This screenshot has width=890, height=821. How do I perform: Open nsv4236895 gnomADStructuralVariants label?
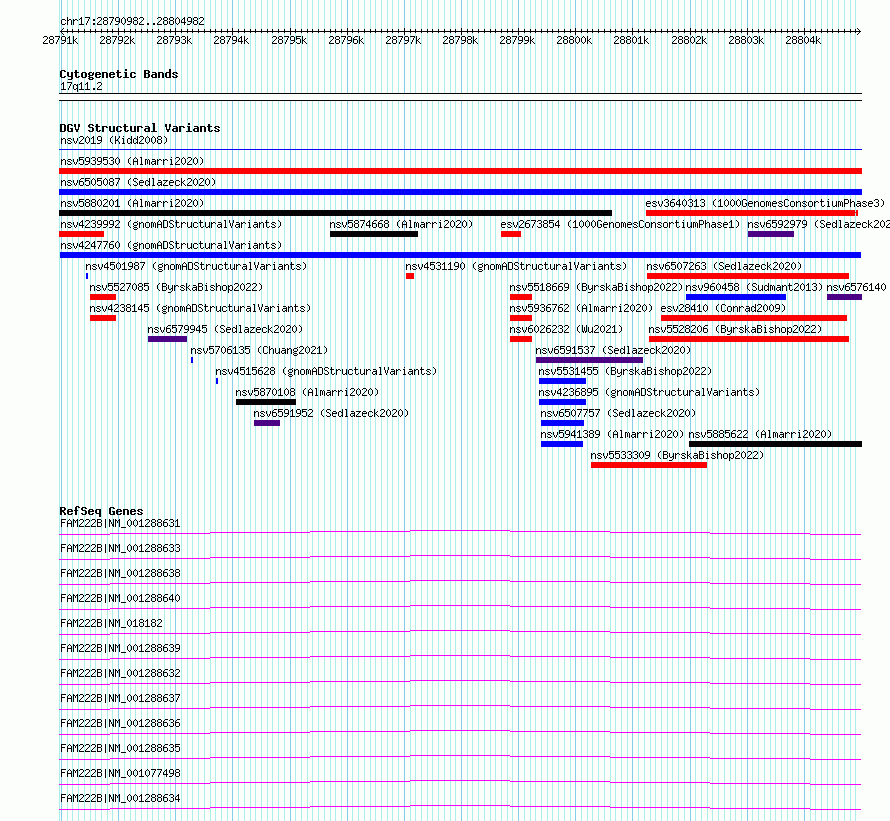coord(649,392)
